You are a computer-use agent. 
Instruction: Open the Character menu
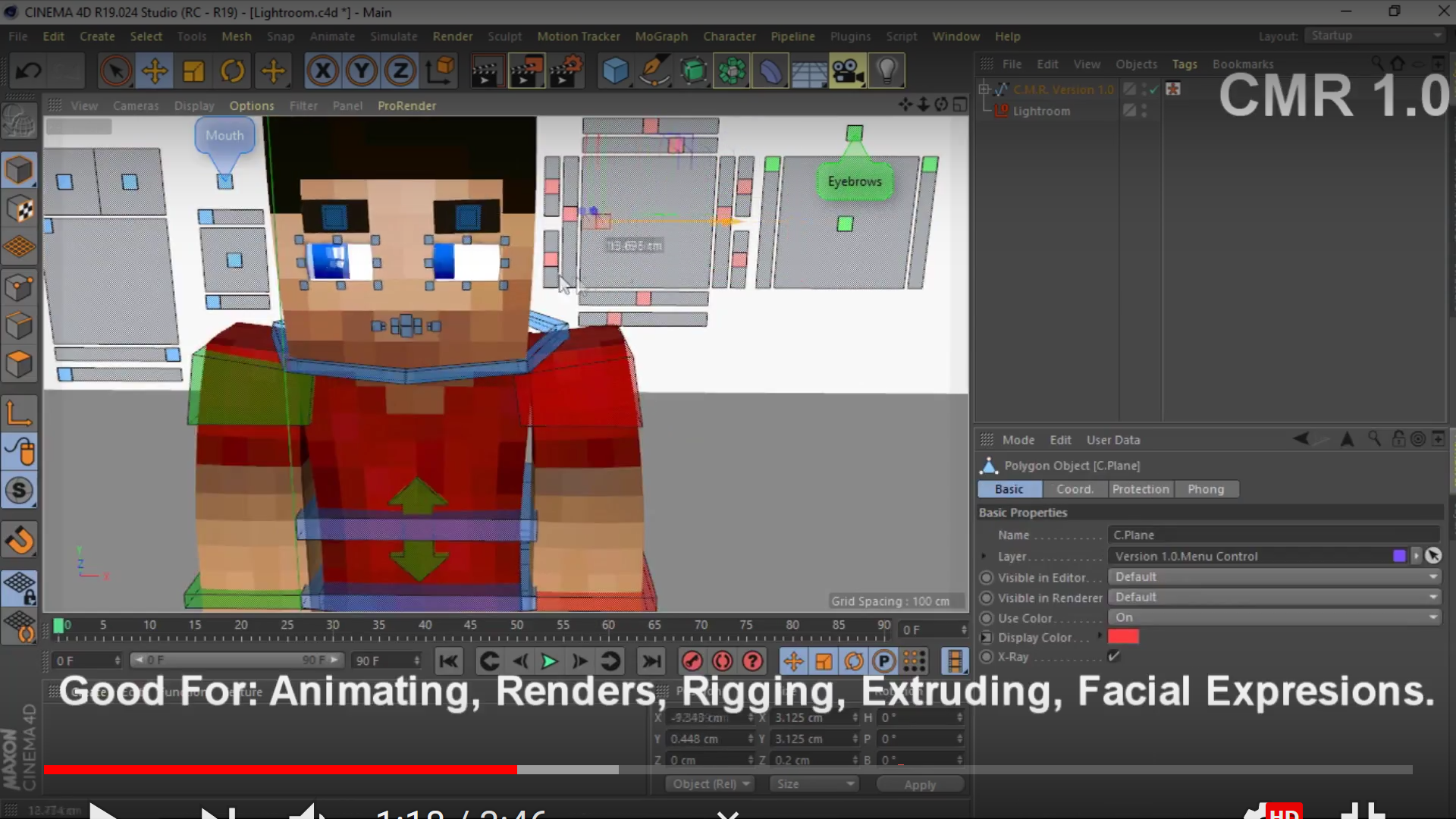coord(730,36)
